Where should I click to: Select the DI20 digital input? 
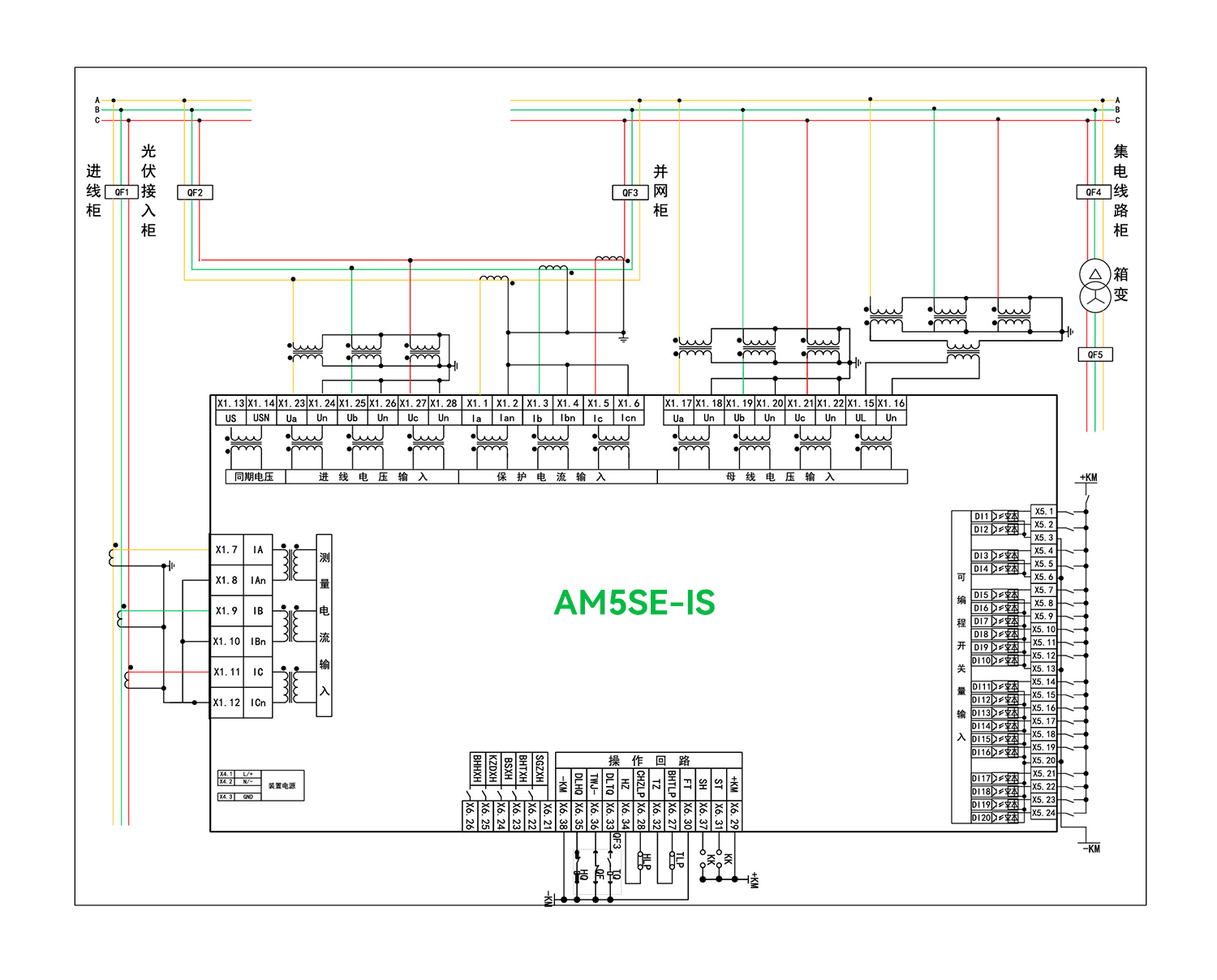[982, 818]
